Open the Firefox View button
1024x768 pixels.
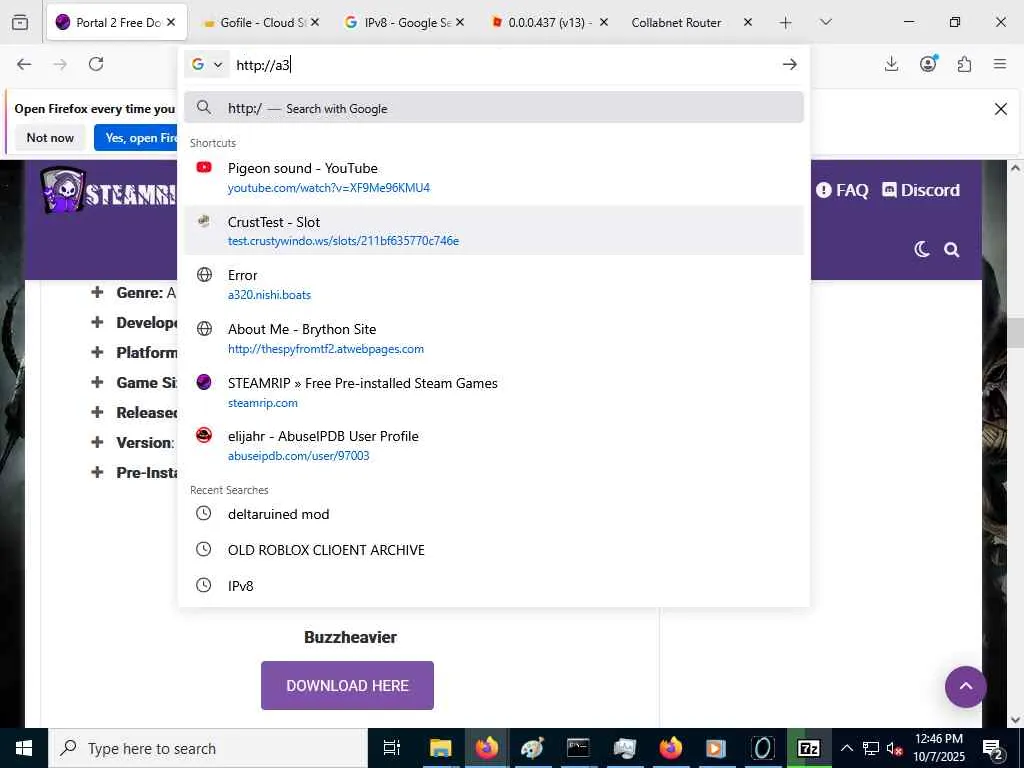point(20,22)
